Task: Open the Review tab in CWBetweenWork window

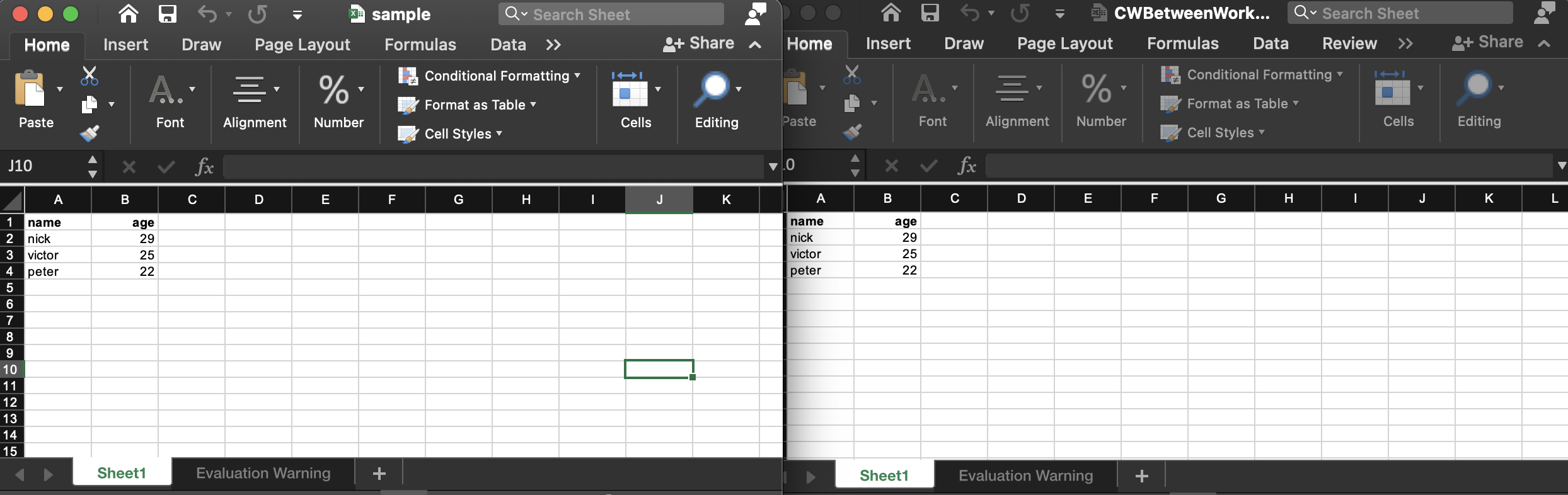Action: point(1349,43)
